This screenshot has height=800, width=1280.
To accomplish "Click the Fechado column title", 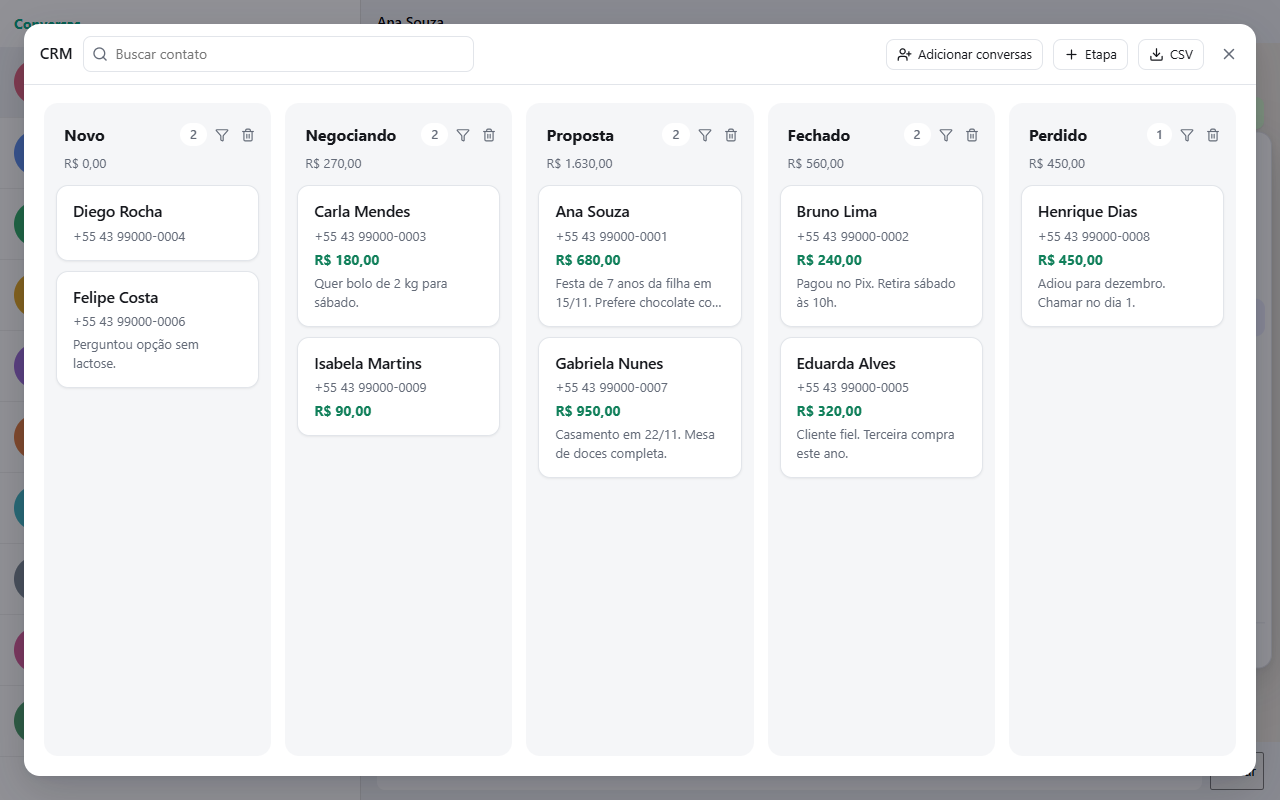I will pos(819,135).
